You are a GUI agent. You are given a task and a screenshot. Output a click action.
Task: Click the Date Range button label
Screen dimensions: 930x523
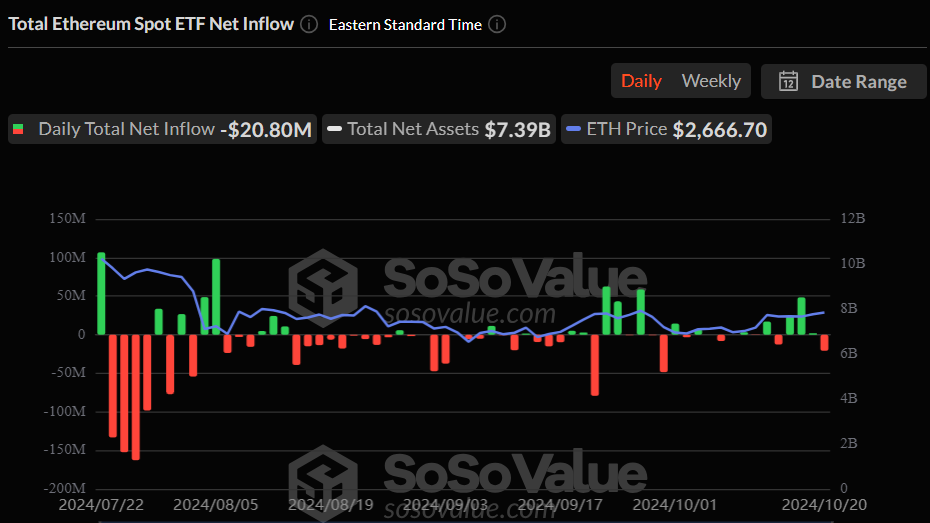pyautogui.click(x=859, y=81)
